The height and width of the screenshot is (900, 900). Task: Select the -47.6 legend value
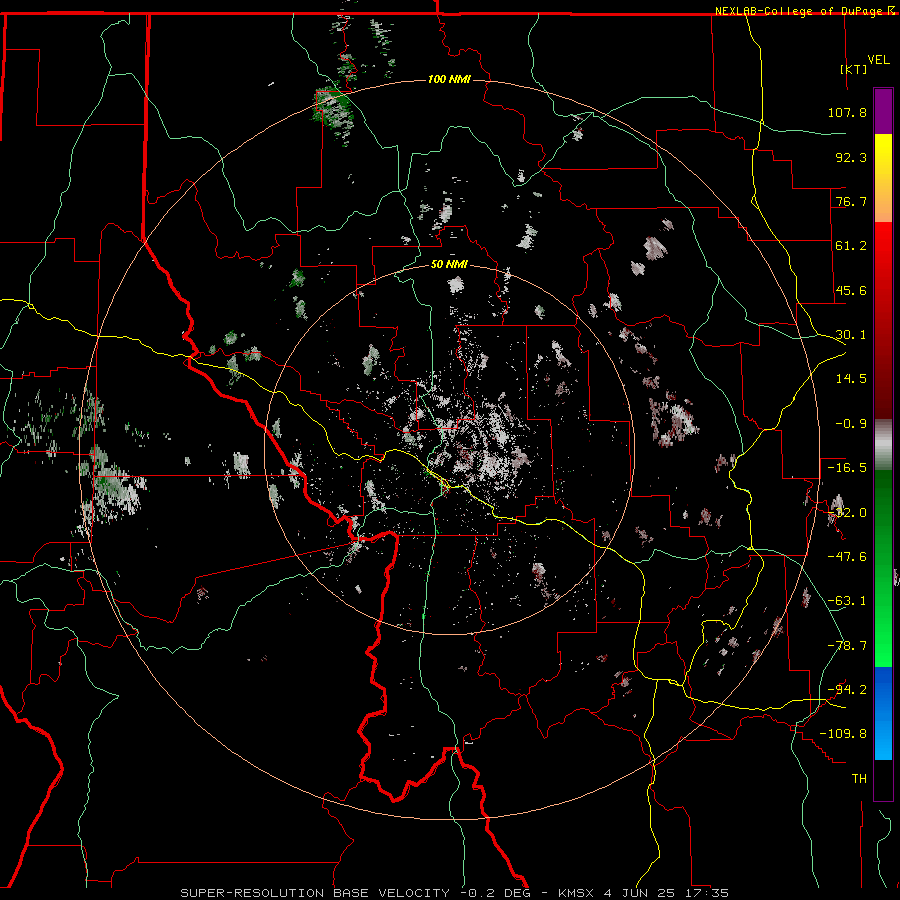pos(847,557)
